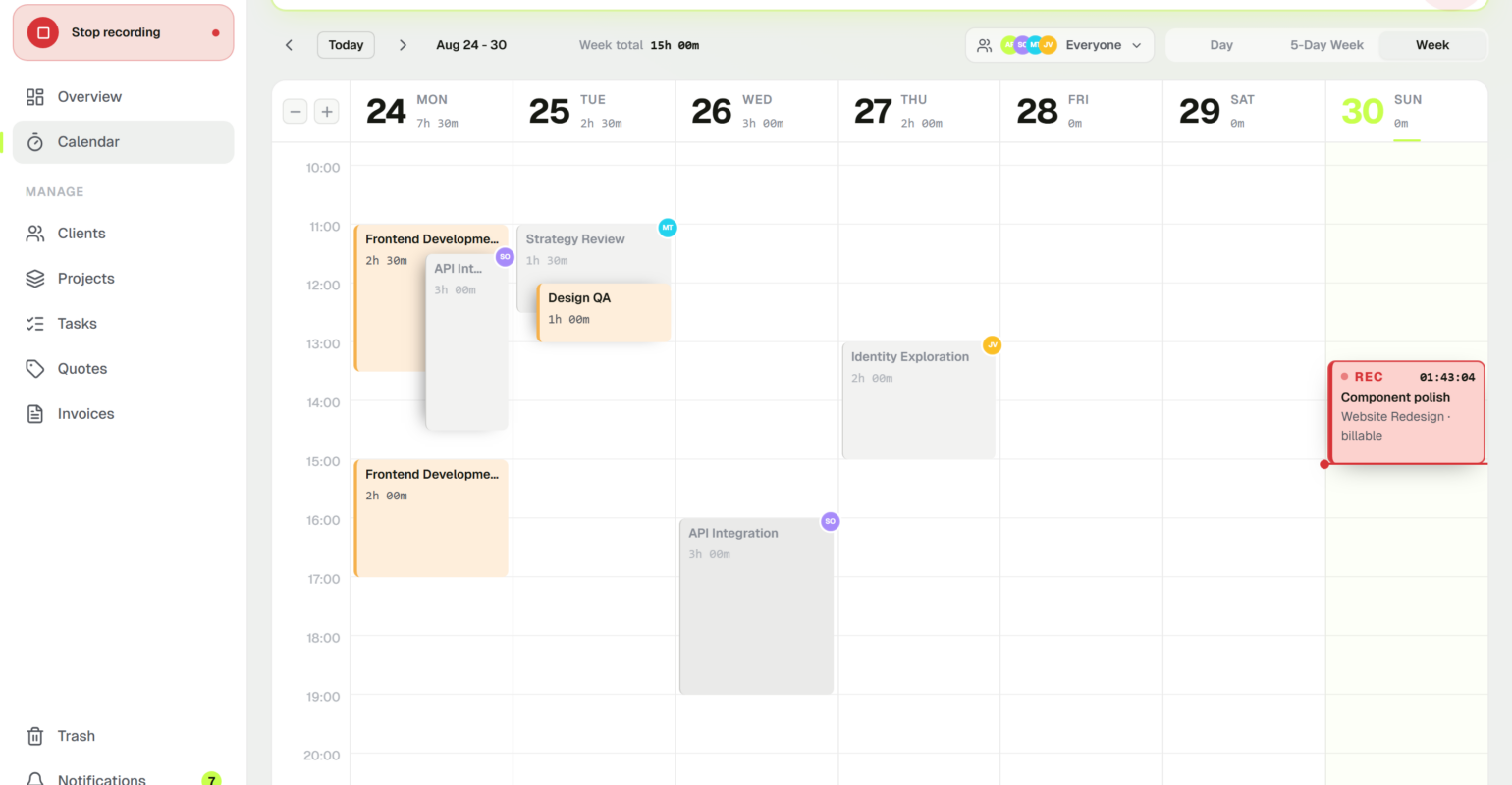The image size is (1512, 785).
Task: Go to next week chevron
Action: click(x=403, y=45)
